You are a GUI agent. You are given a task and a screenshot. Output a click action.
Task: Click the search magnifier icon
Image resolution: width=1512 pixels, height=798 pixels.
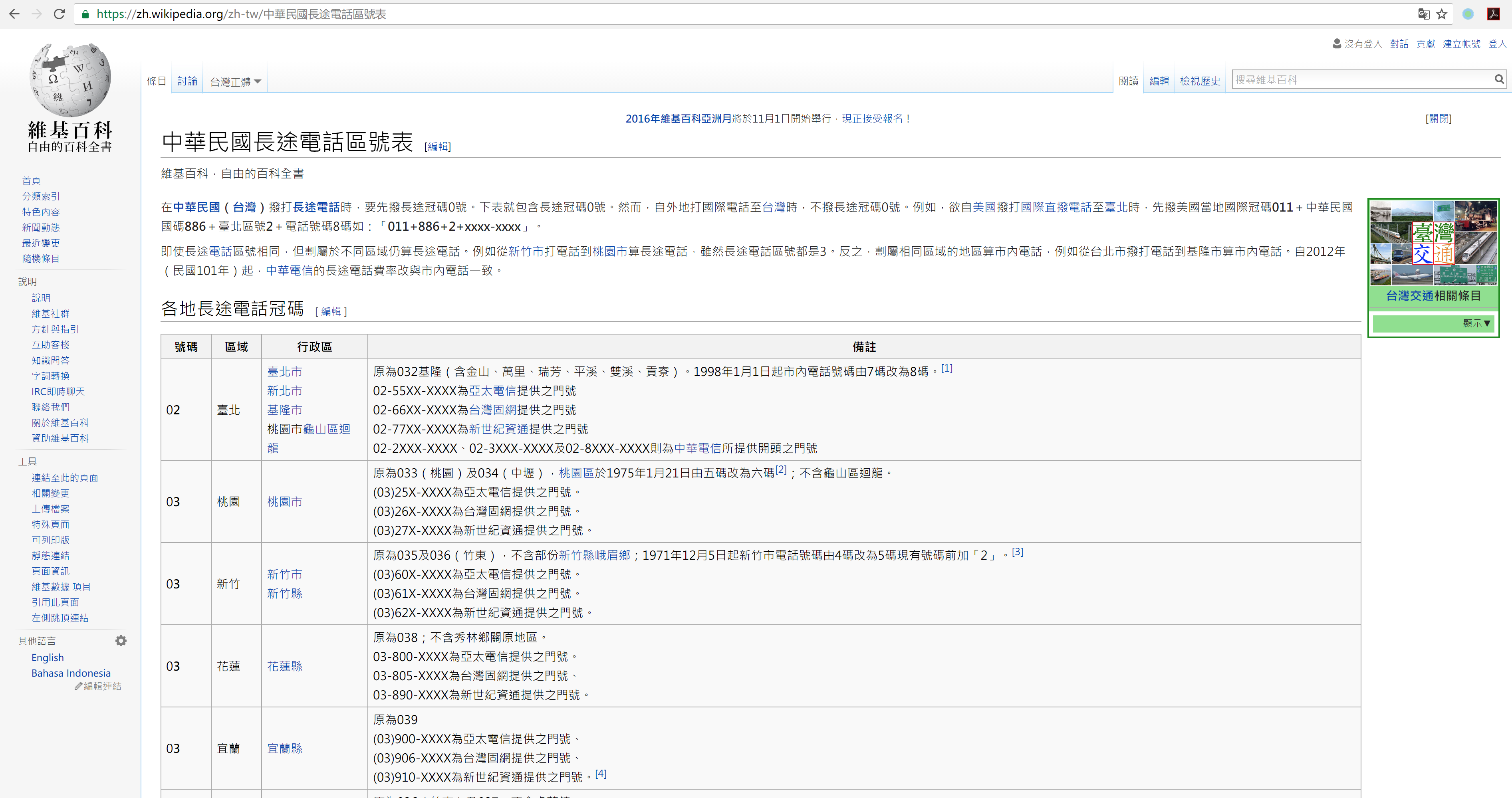point(1498,79)
